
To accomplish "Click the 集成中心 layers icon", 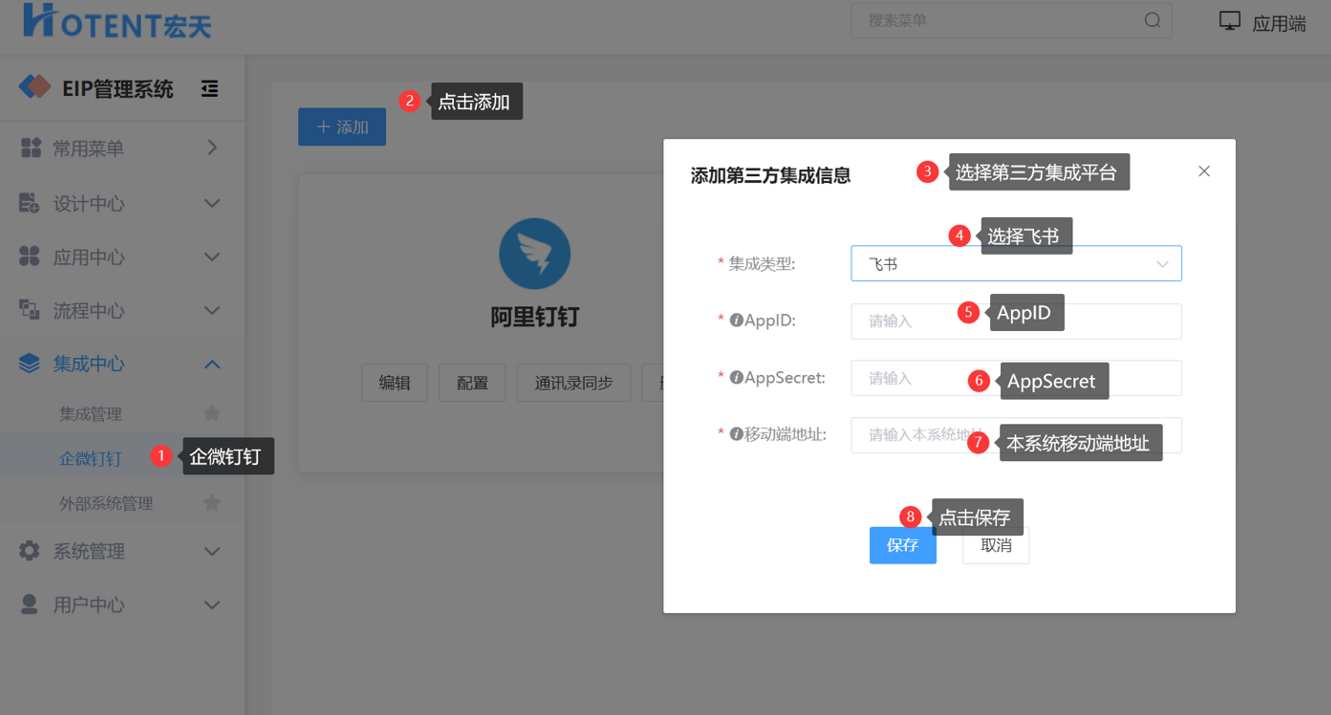I will pyautogui.click(x=30, y=363).
